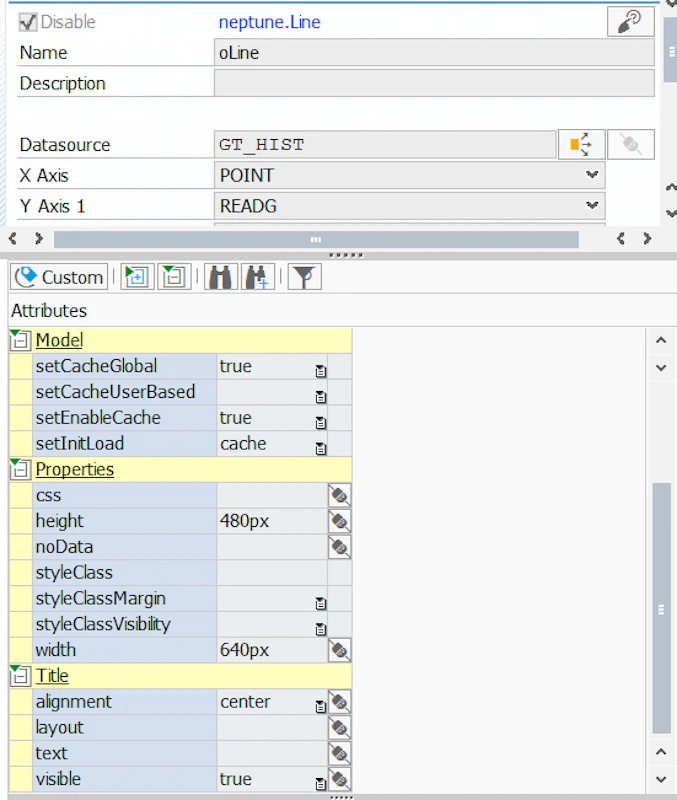The height and width of the screenshot is (800, 677).
Task: Click the wrench help icon button
Action: coord(631,21)
